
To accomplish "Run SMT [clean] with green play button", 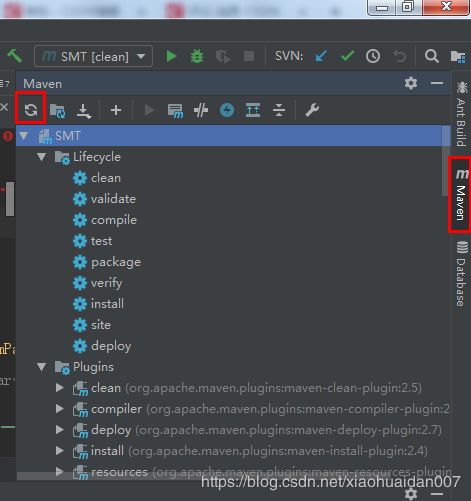I will [x=171, y=56].
